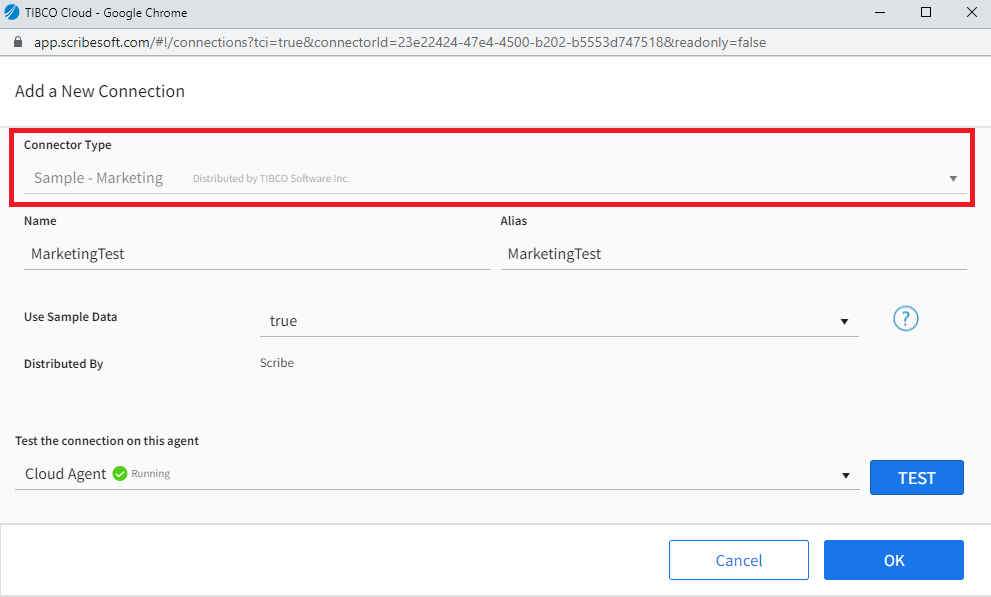The width and height of the screenshot is (991, 597).
Task: Maximize the Chrome window
Action: point(926,13)
